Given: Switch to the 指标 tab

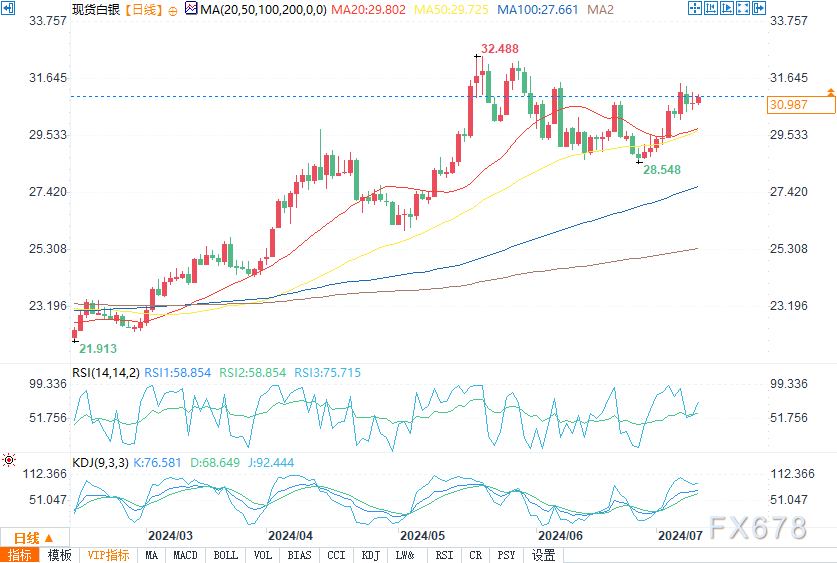Looking at the screenshot, I should pyautogui.click(x=20, y=556).
